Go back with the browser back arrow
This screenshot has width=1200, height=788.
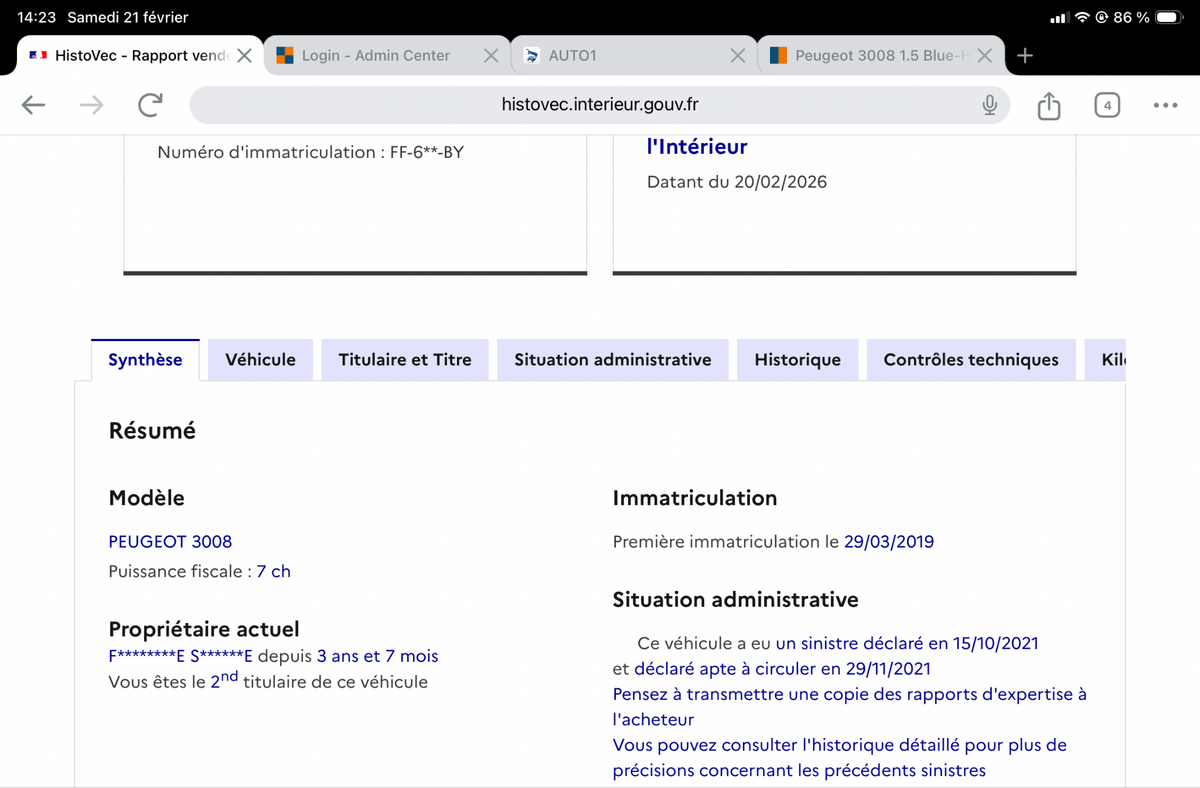34,105
